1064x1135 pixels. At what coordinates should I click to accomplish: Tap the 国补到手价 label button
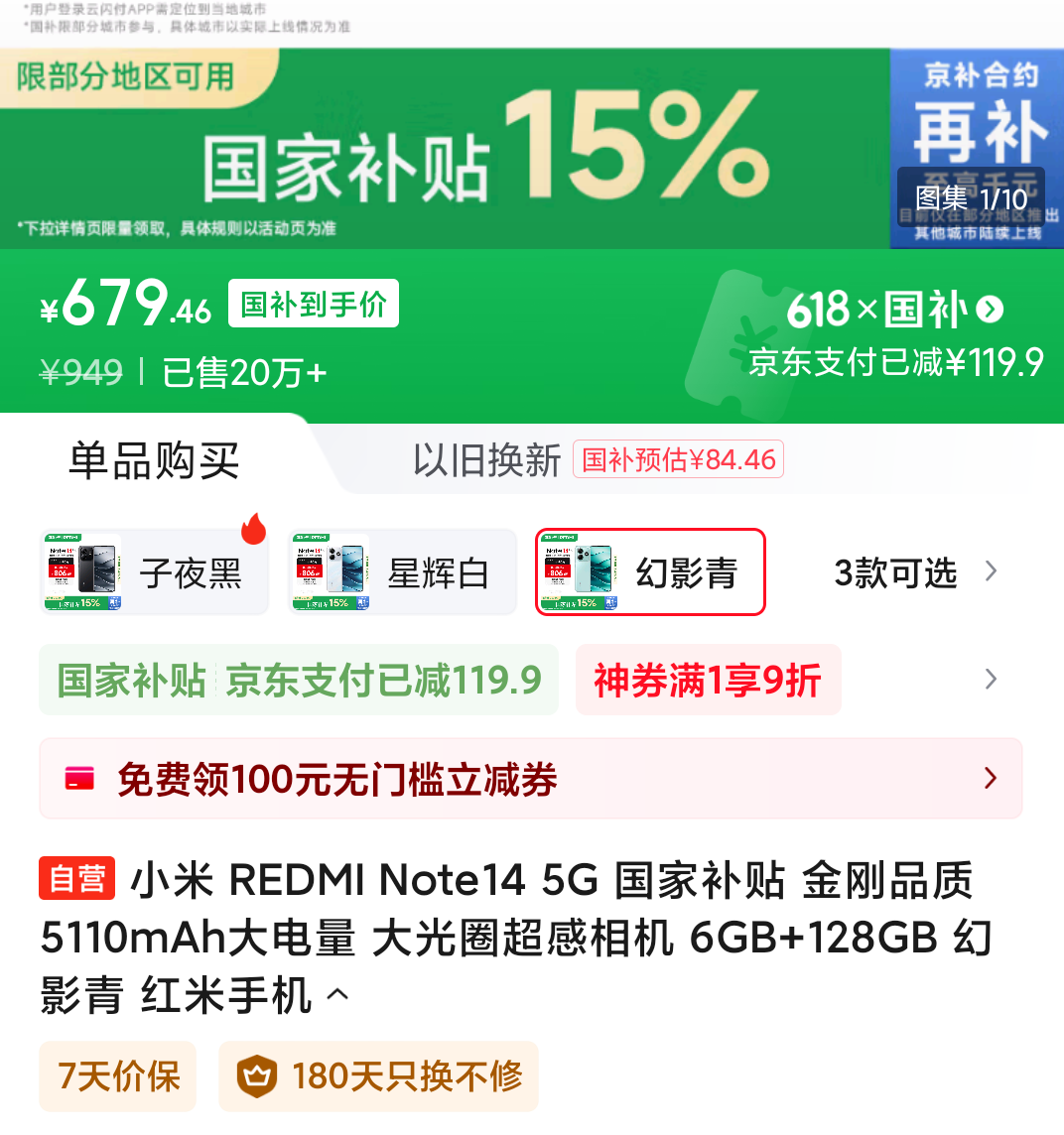314,304
